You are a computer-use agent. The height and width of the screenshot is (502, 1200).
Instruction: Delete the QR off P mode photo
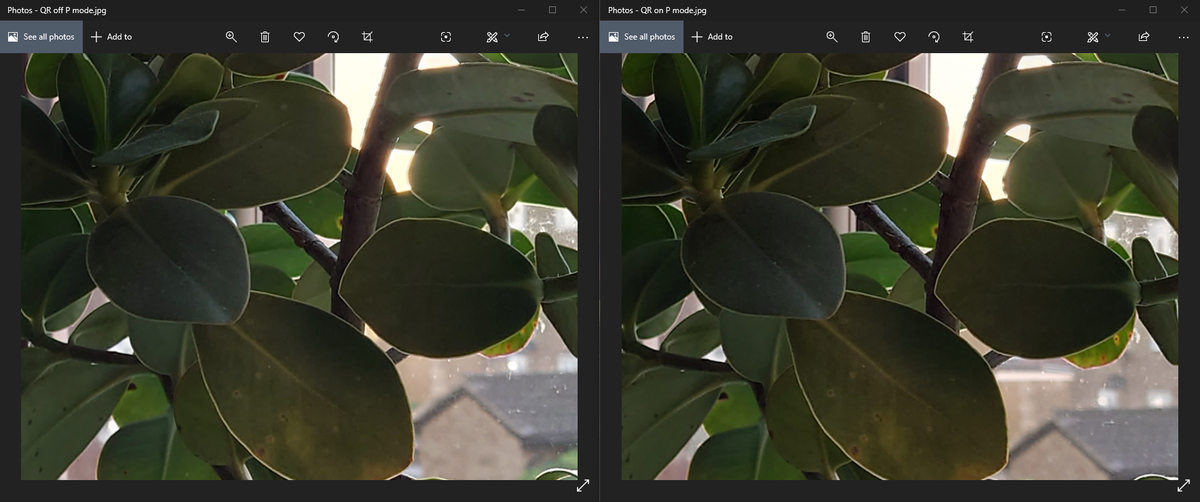click(265, 37)
